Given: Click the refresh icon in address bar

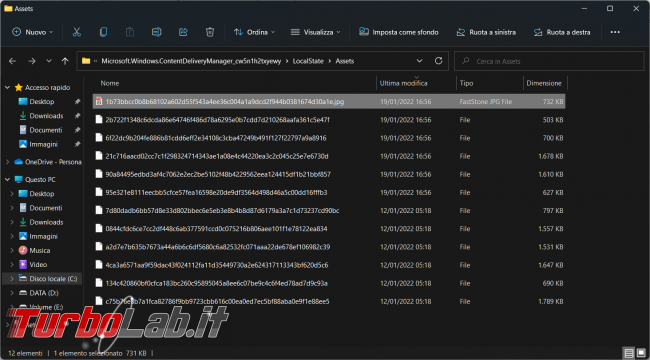Looking at the screenshot, I should click(x=439, y=61).
